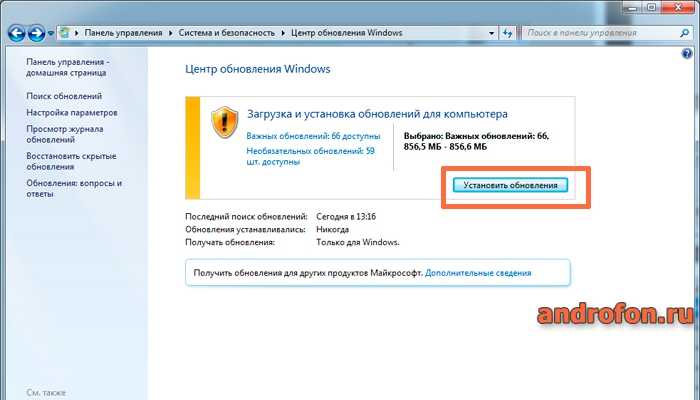Open Help with the blue question icon
This screenshot has height=400, width=700.
coord(687,54)
